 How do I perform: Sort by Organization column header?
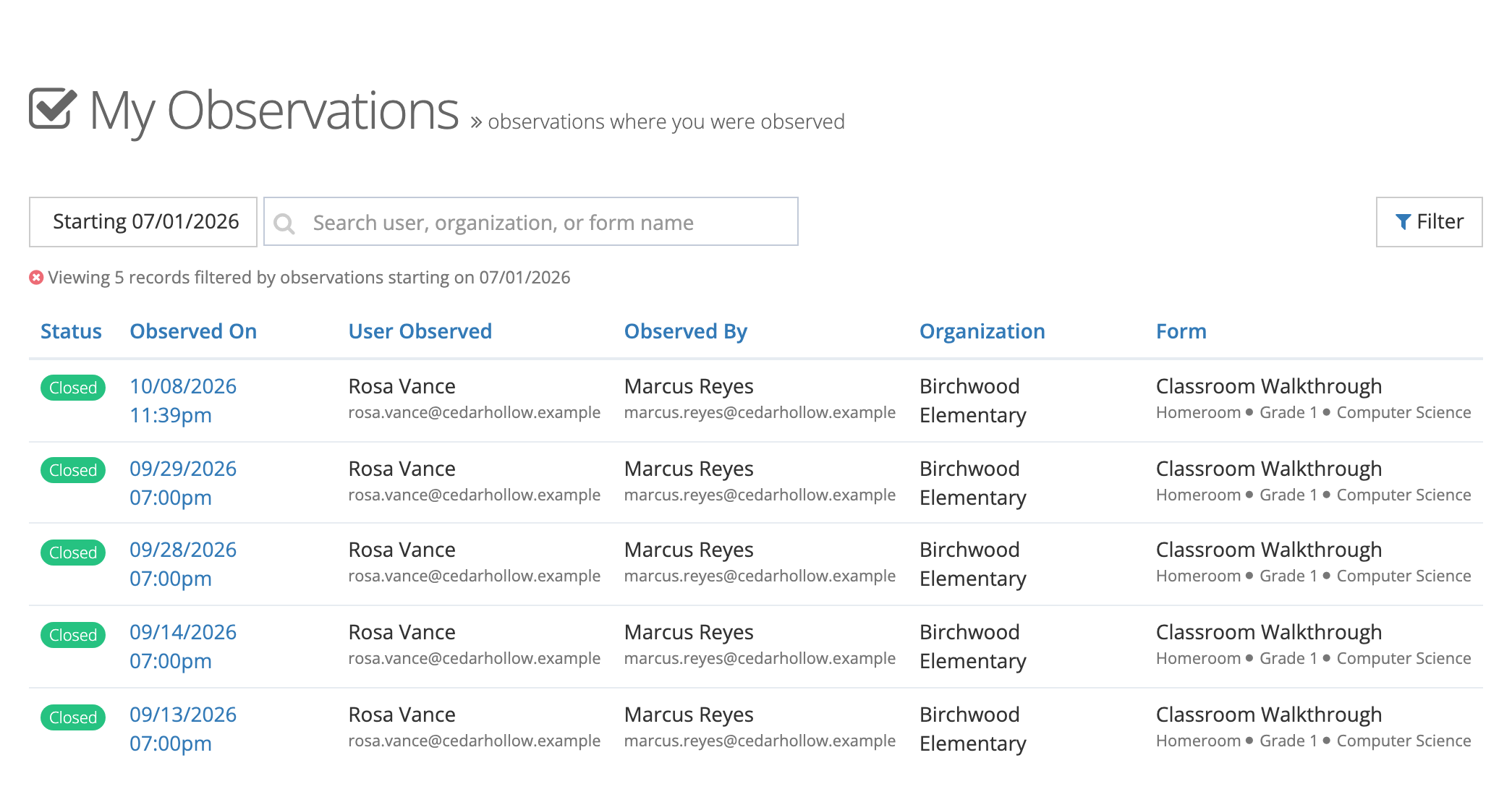pyautogui.click(x=982, y=331)
